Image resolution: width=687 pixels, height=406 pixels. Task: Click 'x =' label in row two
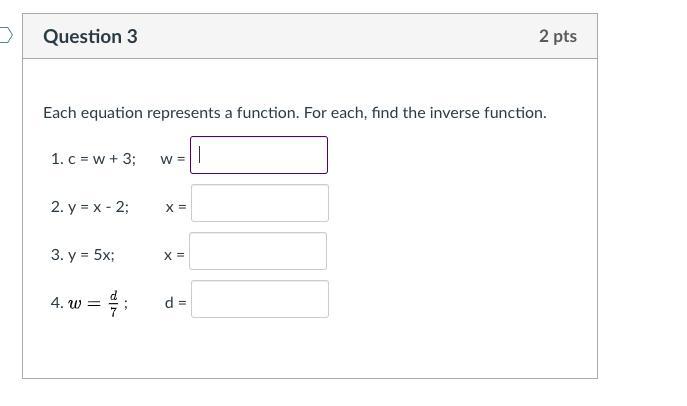coord(175,207)
